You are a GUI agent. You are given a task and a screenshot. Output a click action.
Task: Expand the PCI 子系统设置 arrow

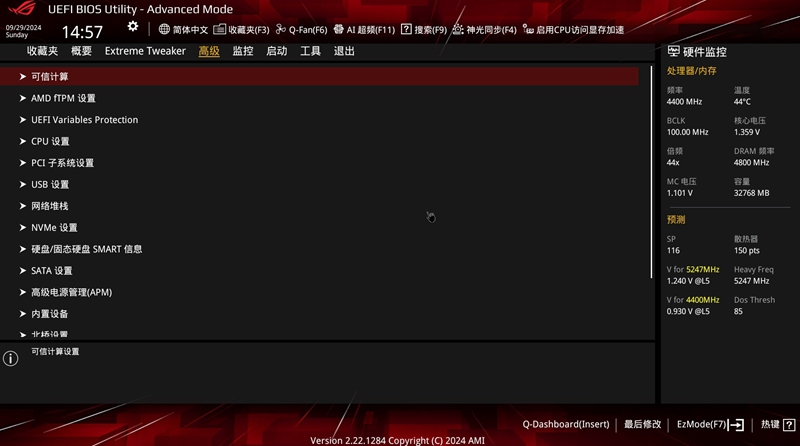pyautogui.click(x=22, y=163)
